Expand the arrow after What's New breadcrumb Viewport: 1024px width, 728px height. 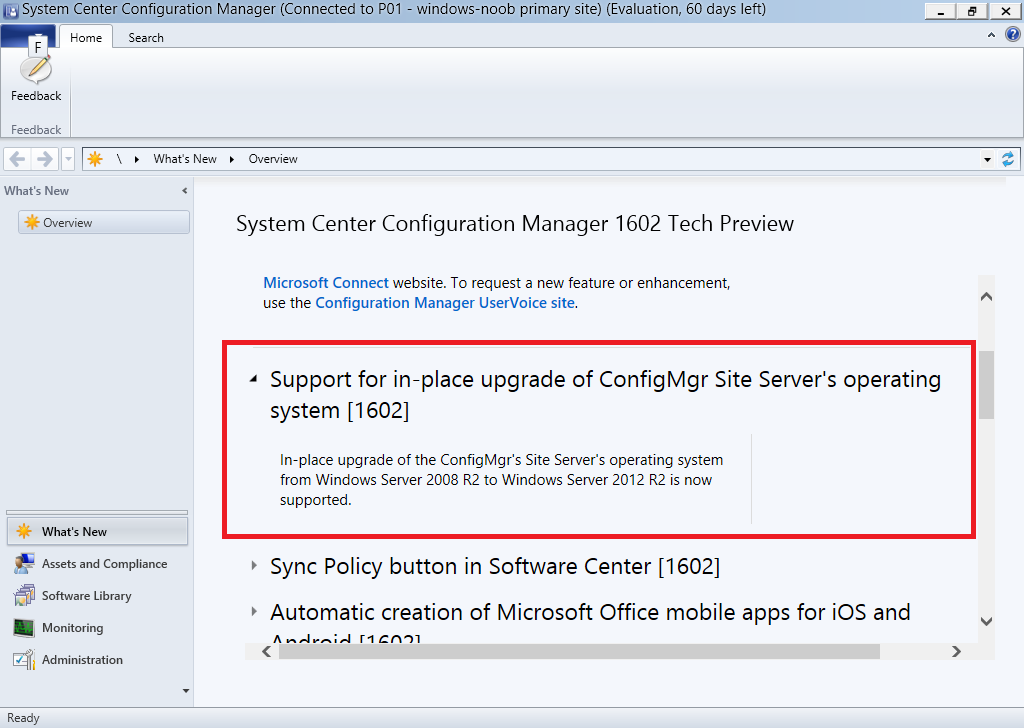coord(231,159)
